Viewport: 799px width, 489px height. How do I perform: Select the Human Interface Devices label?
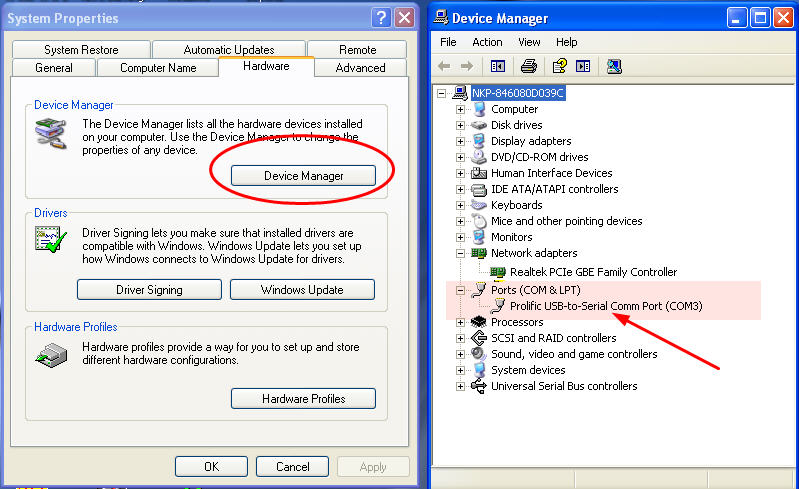click(x=551, y=173)
